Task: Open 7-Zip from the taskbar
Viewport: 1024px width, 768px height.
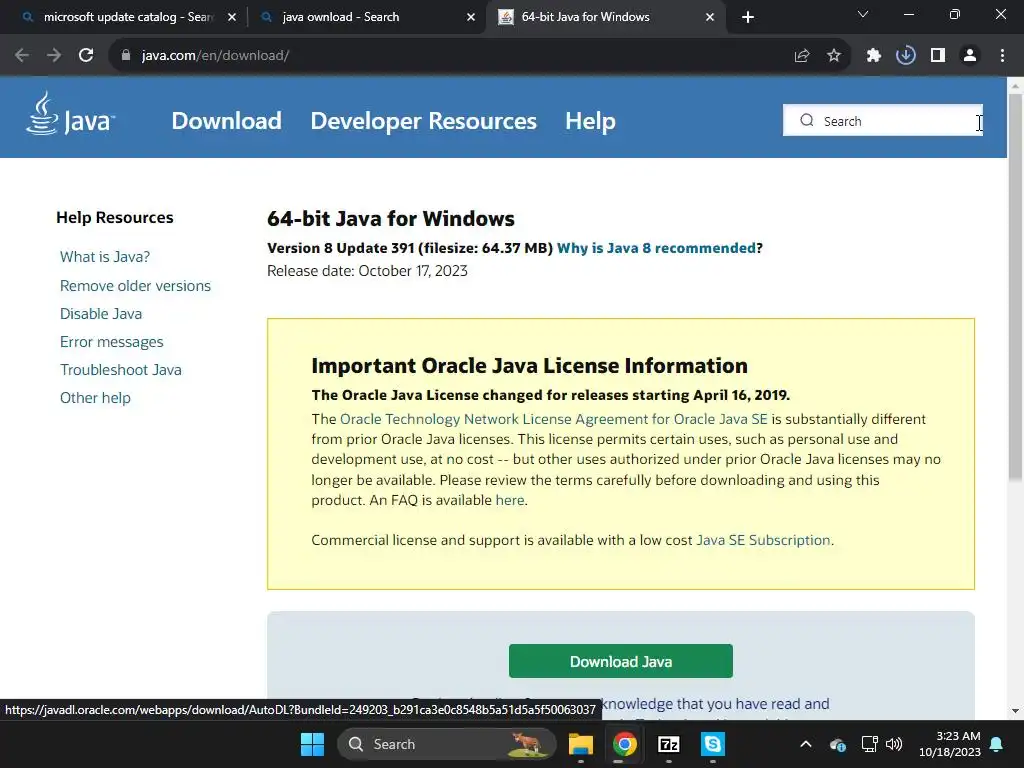Action: (x=669, y=744)
